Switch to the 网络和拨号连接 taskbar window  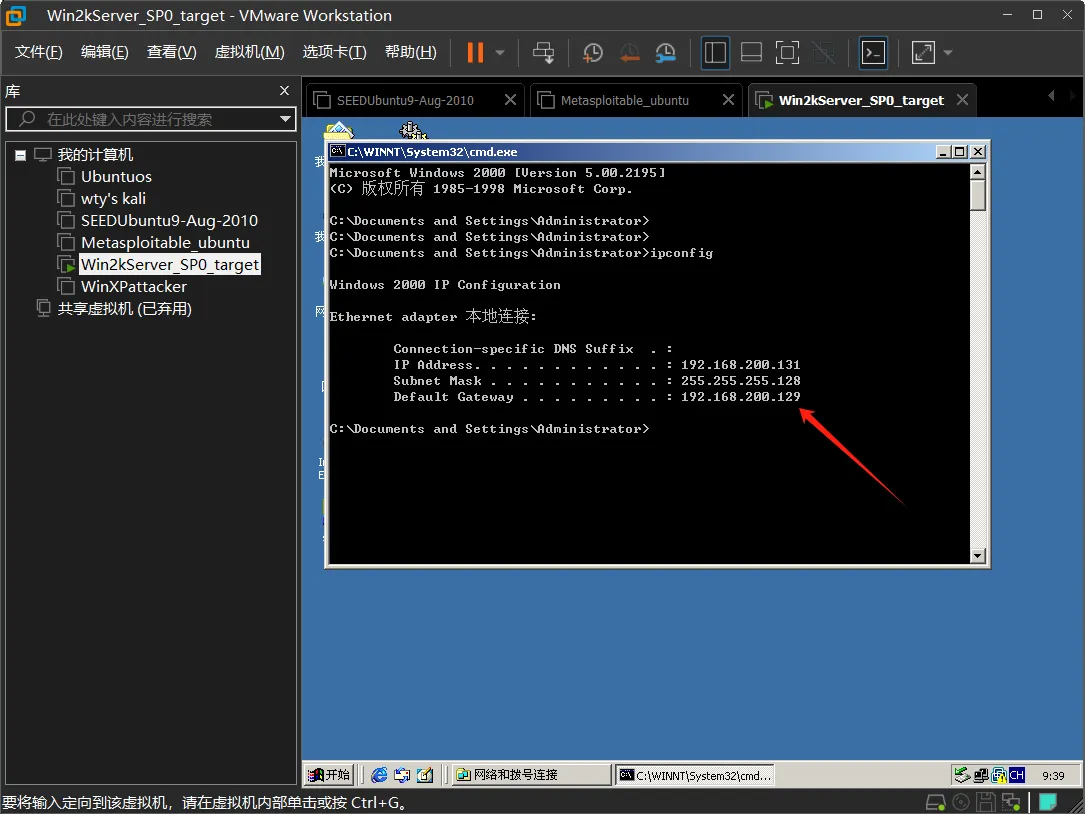coord(531,775)
